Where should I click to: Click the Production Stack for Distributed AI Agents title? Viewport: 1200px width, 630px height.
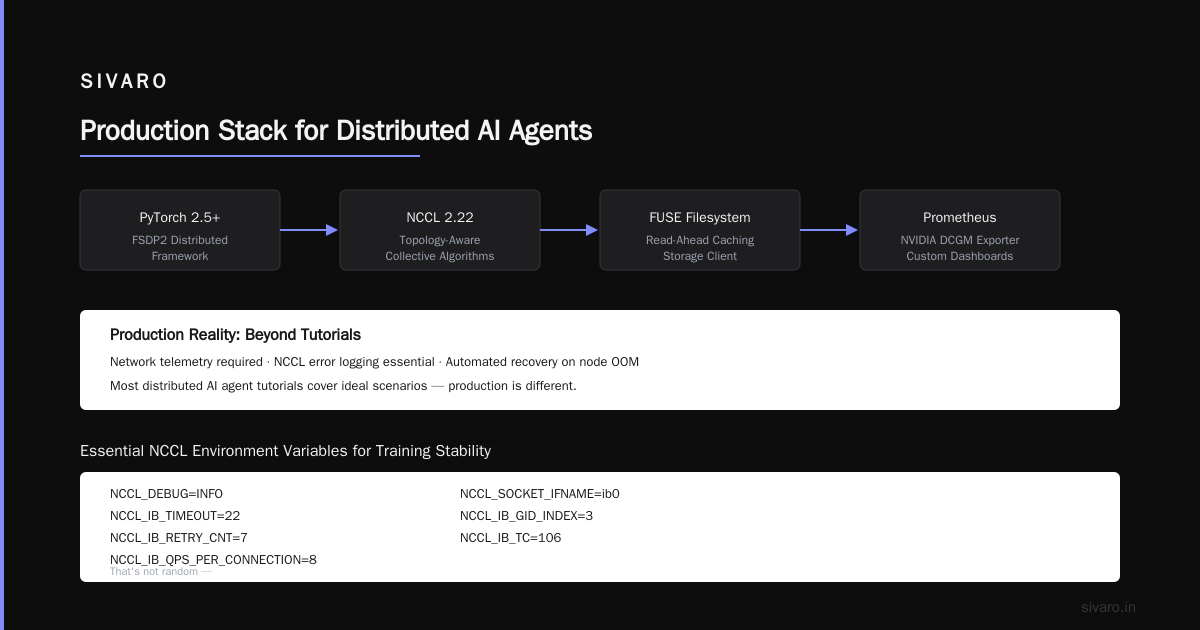click(336, 131)
